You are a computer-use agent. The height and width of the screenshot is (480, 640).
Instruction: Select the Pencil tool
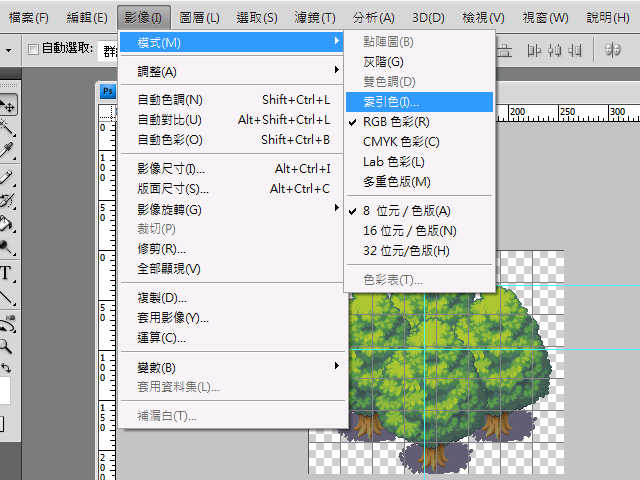(7, 177)
